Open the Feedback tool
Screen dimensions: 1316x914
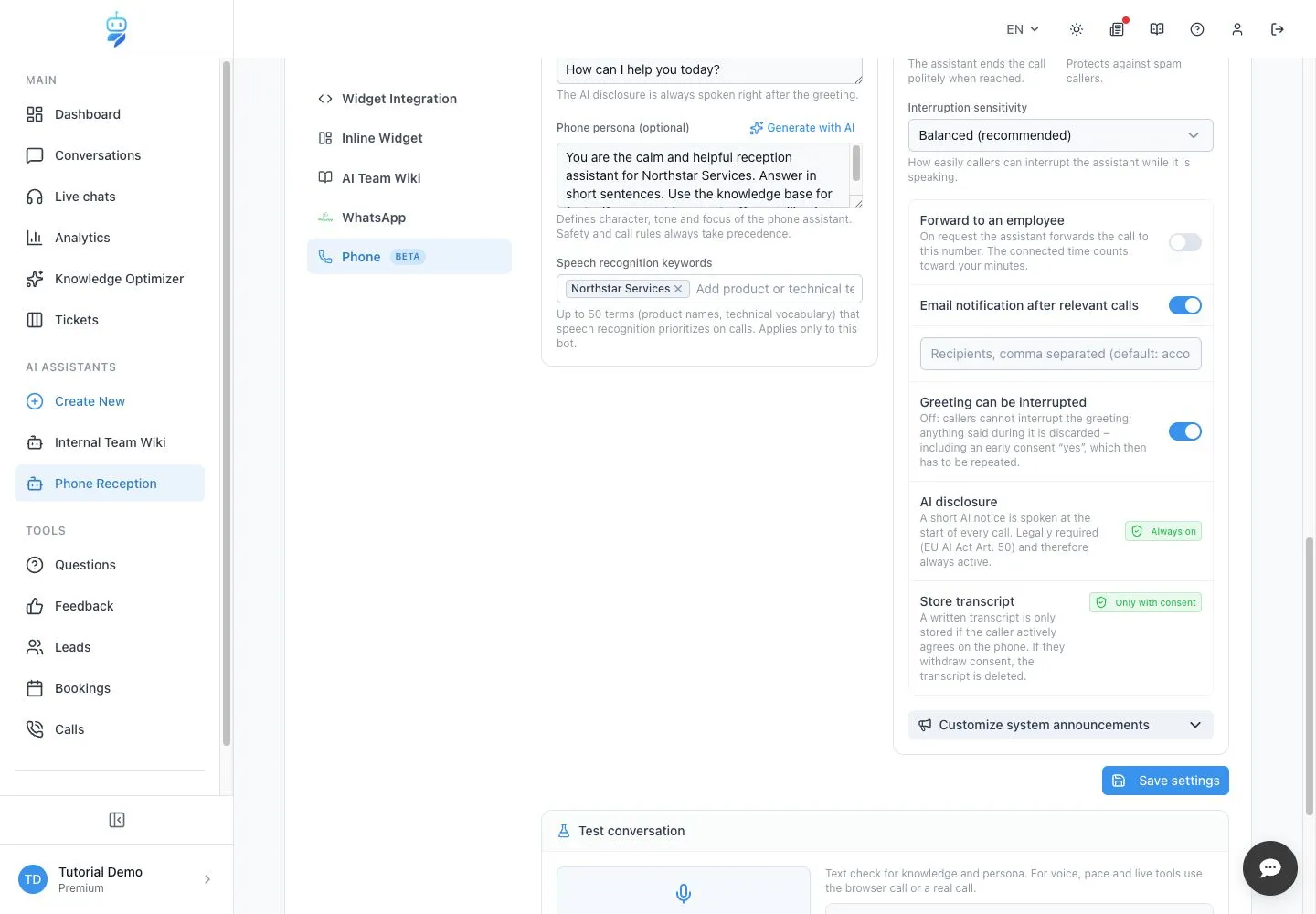point(110,606)
